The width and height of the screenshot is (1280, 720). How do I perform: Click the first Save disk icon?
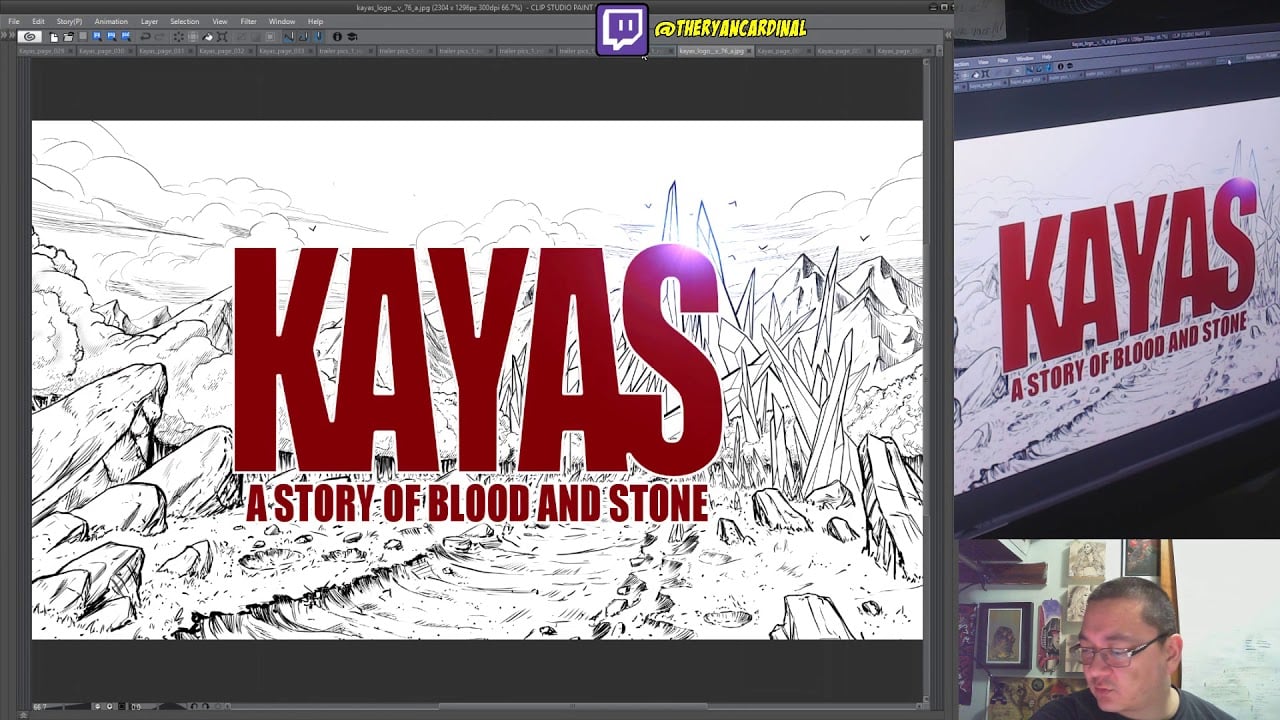[x=97, y=37]
